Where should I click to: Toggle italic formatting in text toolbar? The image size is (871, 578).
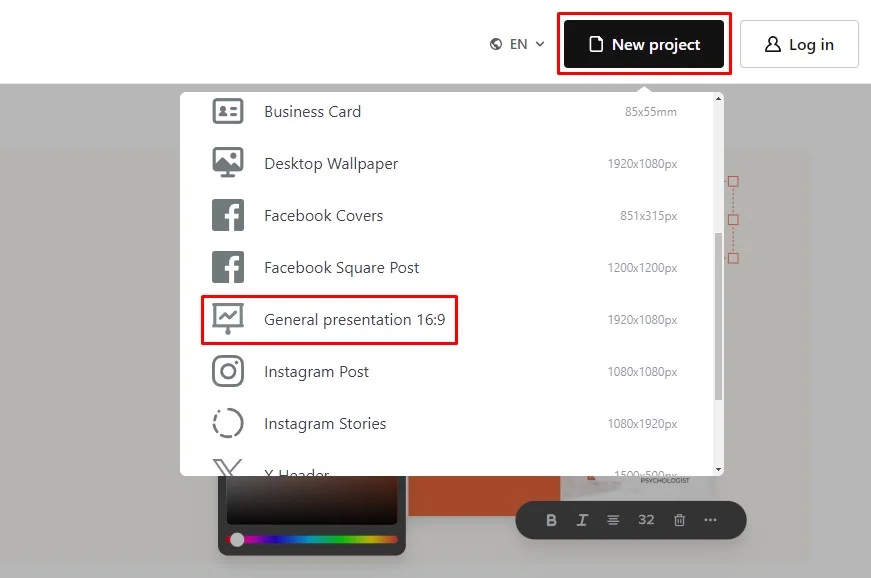(582, 520)
